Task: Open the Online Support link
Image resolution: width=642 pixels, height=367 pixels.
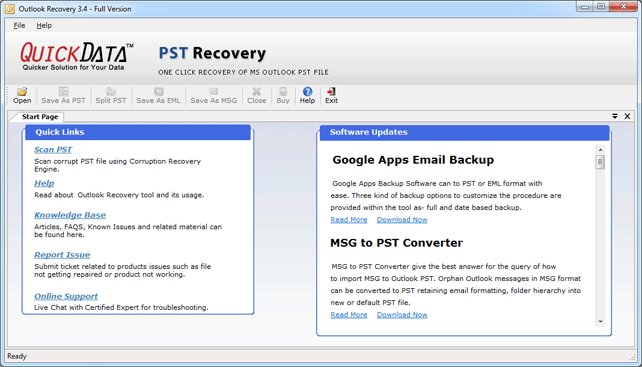Action: (x=66, y=296)
